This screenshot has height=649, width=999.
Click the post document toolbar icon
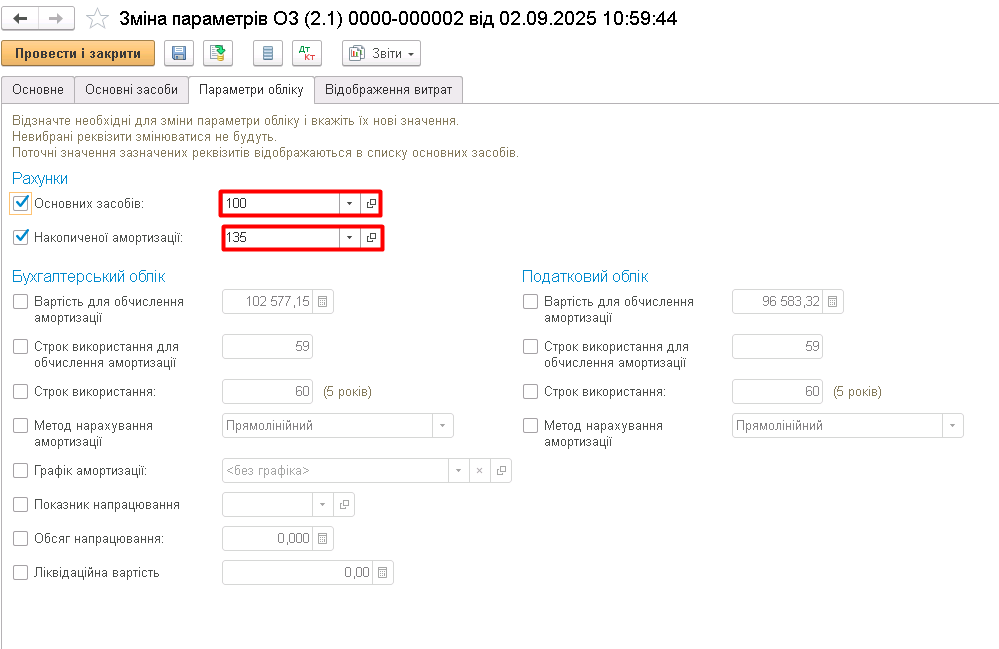coord(216,53)
